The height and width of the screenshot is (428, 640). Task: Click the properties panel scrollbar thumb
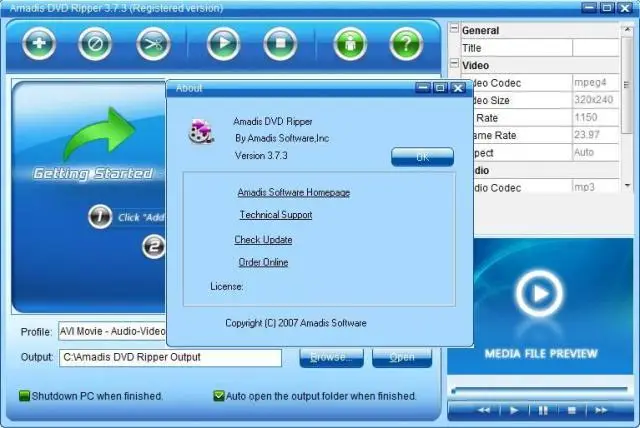[626, 84]
